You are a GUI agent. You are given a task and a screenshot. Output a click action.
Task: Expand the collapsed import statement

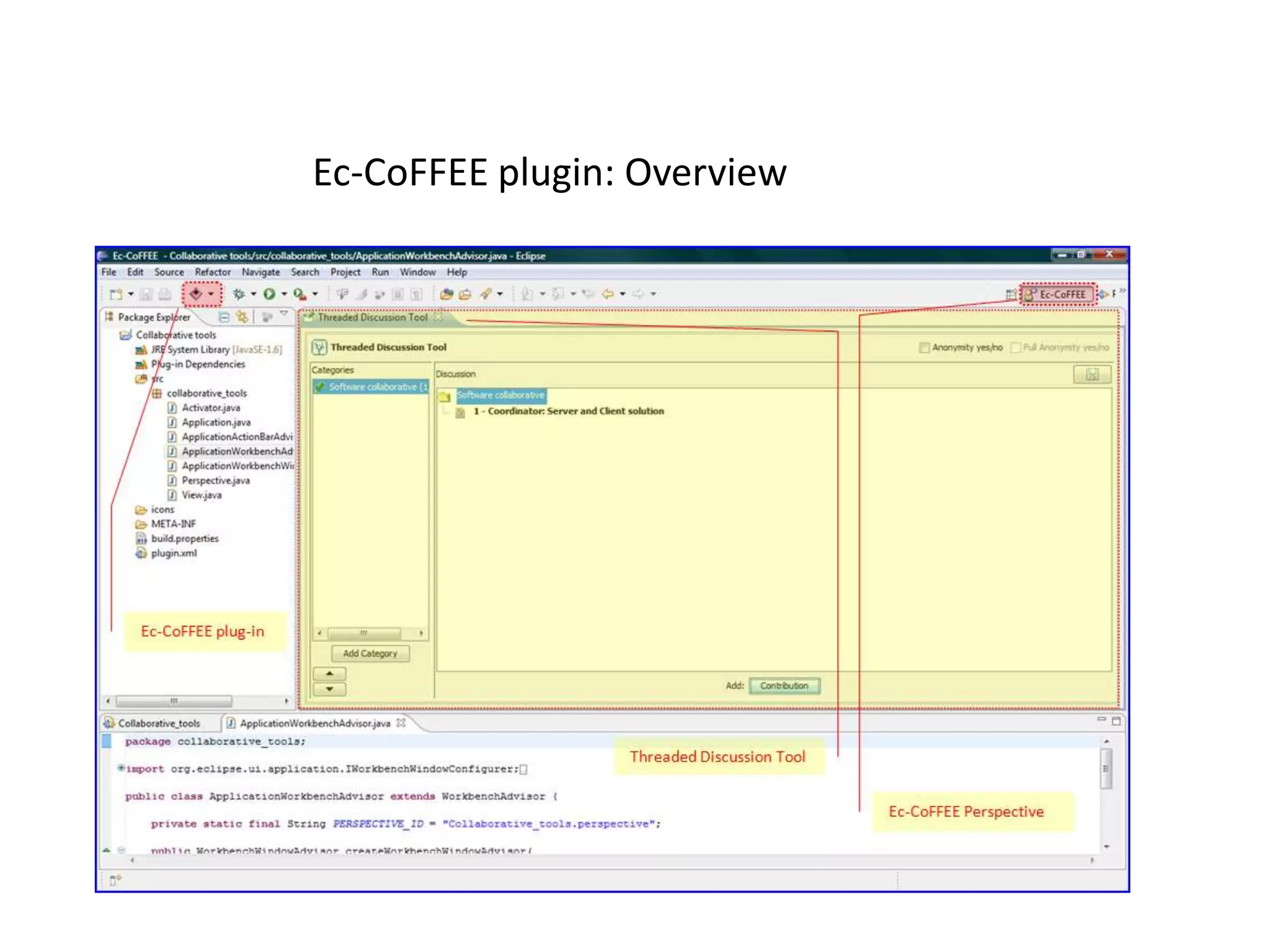click(x=121, y=768)
